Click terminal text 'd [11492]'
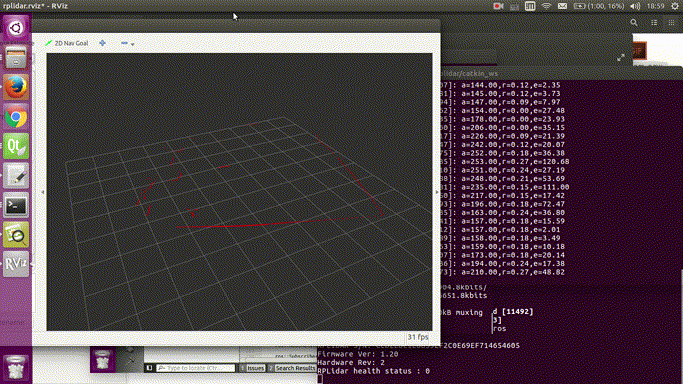Image resolution: width=683 pixels, height=384 pixels. click(513, 312)
